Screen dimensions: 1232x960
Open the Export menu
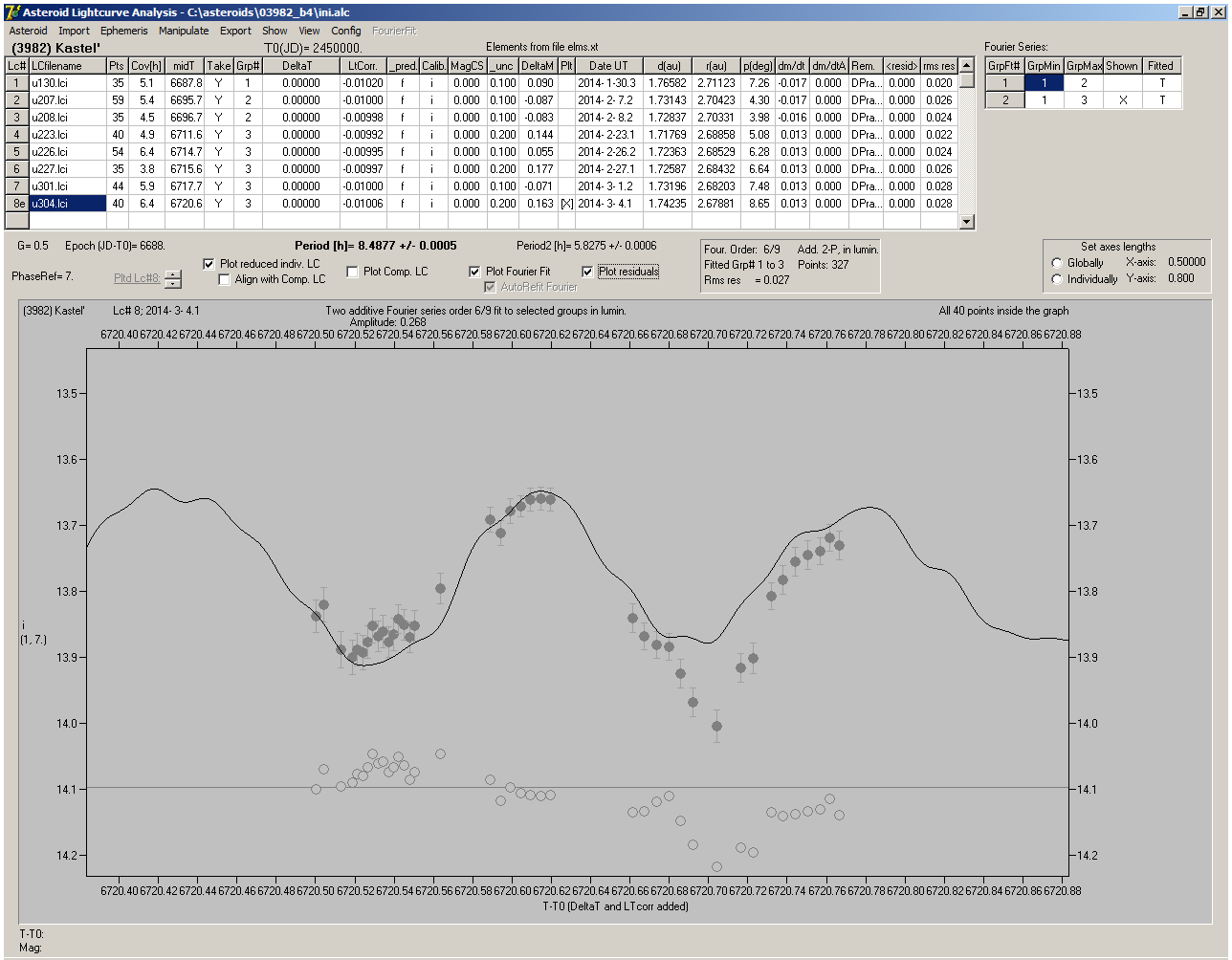[235, 31]
